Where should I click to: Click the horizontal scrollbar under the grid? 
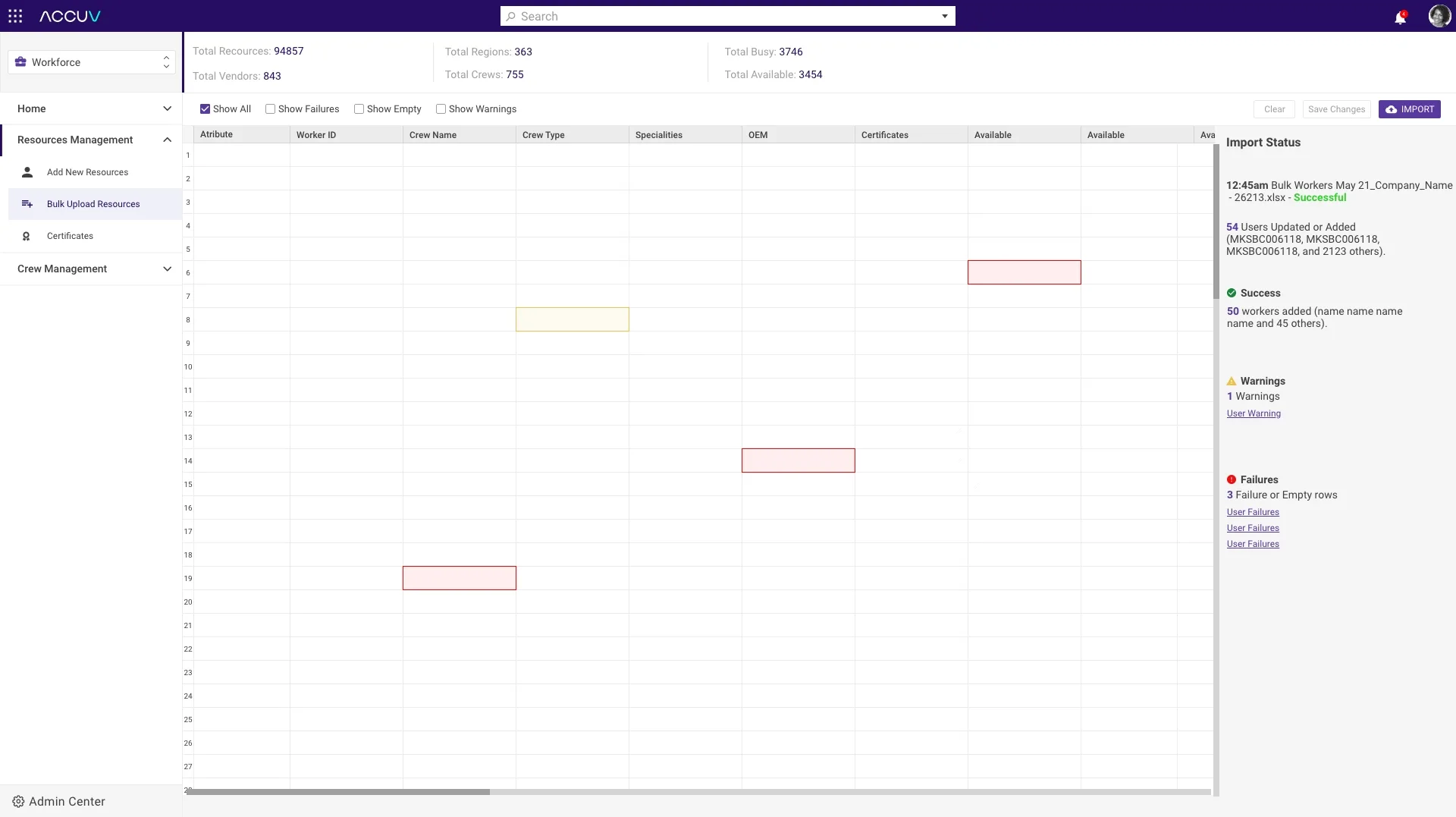click(338, 792)
